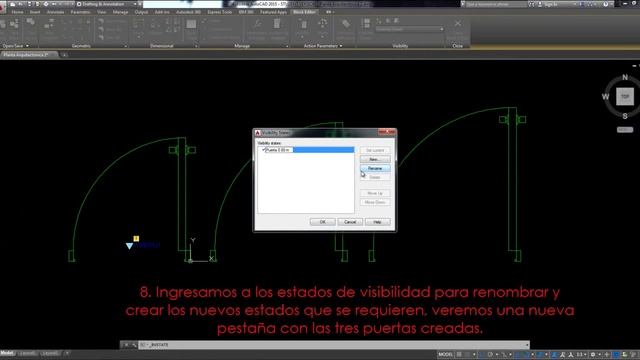Open the Insert ribbon tab

35,12
